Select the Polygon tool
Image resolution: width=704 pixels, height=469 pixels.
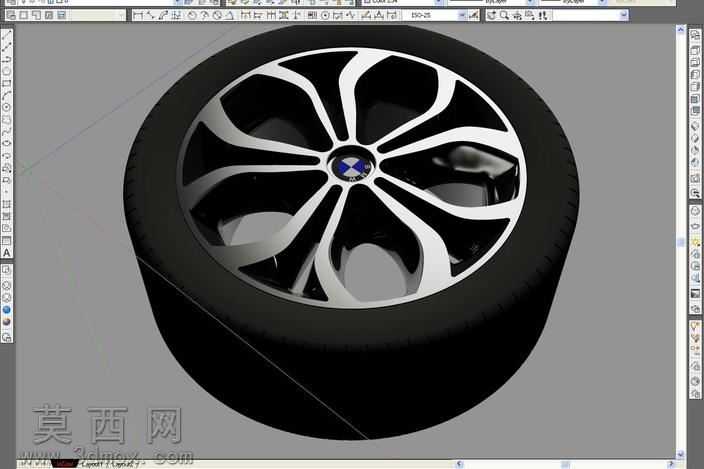click(x=7, y=71)
